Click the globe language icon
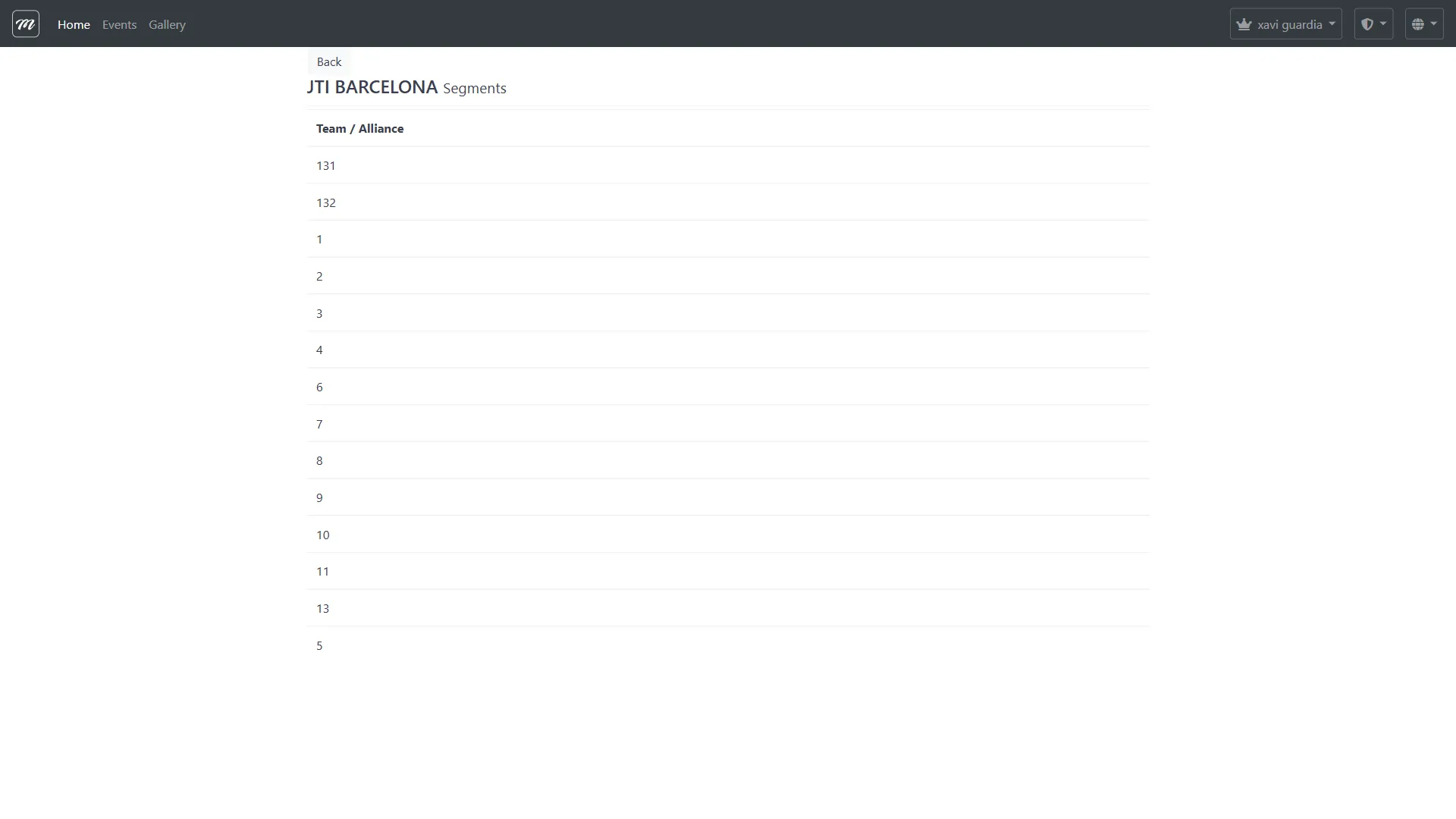 pos(1417,24)
